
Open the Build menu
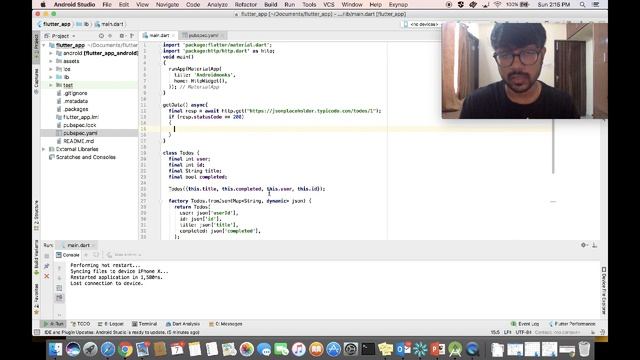coord(271,4)
